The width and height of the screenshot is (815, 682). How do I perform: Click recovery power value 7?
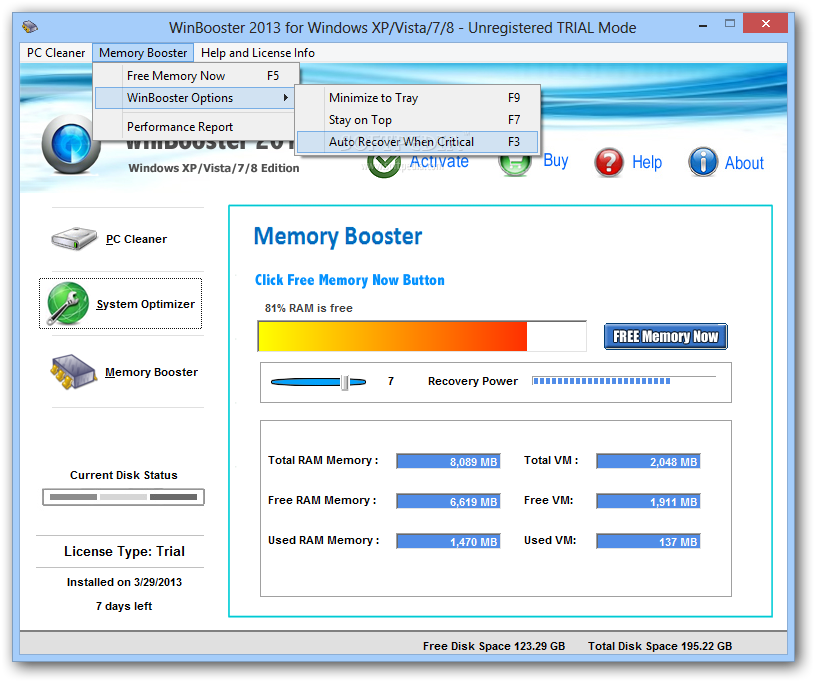tap(390, 382)
